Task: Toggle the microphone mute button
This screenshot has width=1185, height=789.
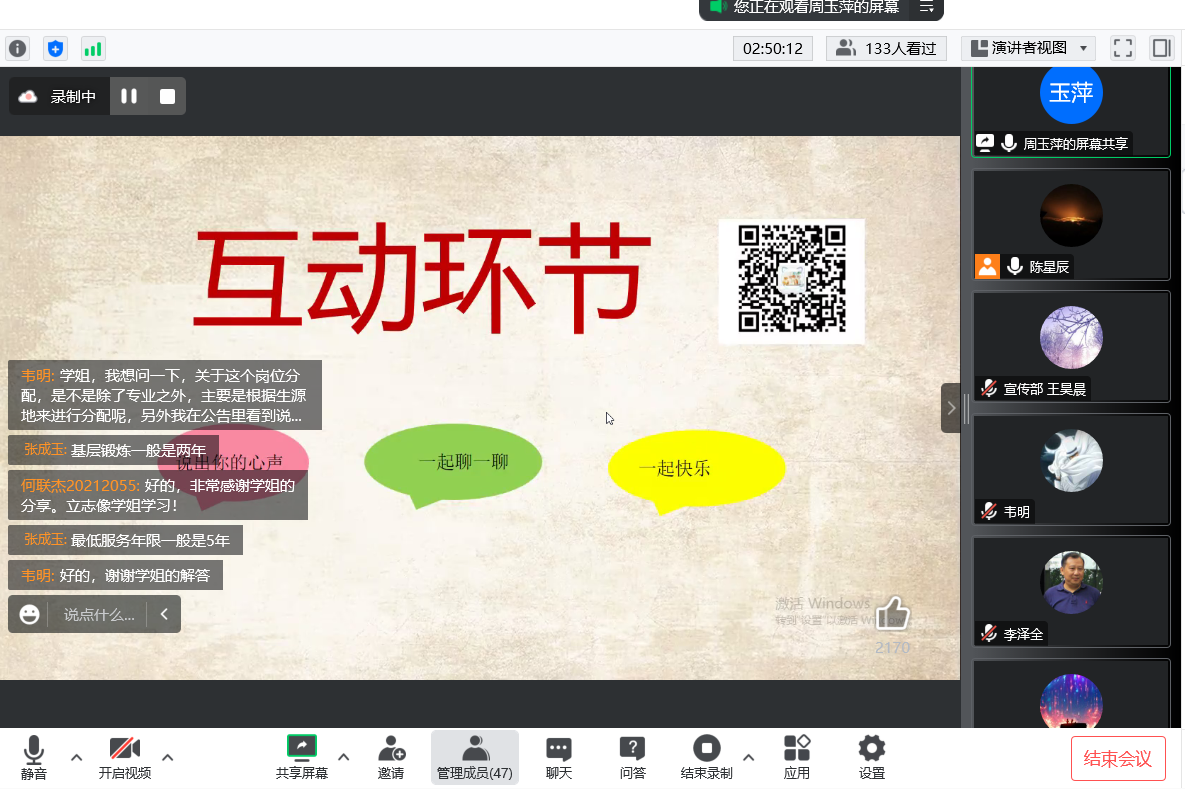Action: click(34, 757)
